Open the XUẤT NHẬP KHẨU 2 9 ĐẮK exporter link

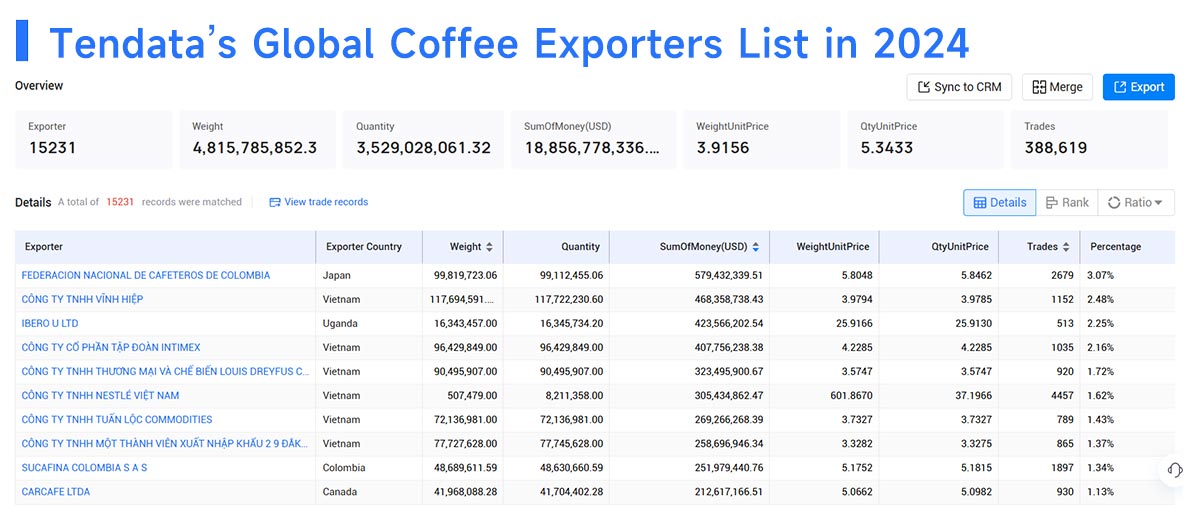coord(165,444)
